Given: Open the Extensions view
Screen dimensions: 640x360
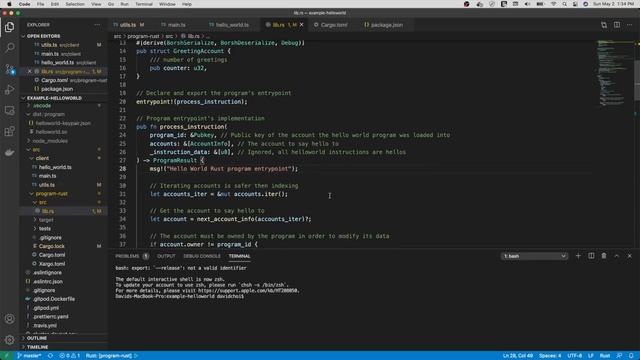Looking at the screenshot, I should click(x=9, y=131).
